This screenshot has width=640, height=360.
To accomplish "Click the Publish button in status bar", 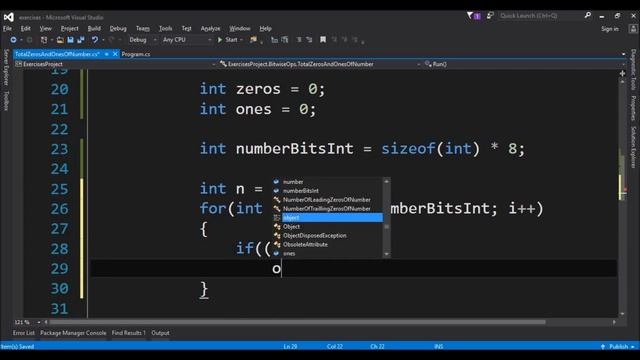I will tap(619, 347).
